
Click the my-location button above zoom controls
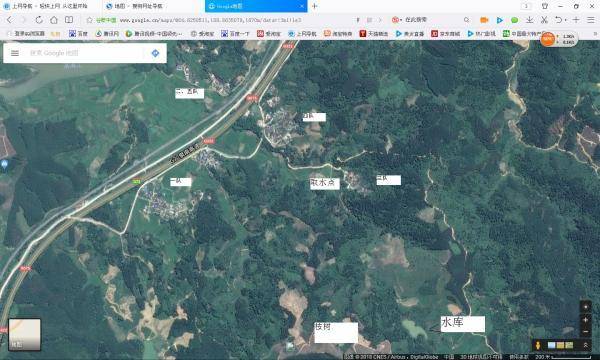point(585,307)
